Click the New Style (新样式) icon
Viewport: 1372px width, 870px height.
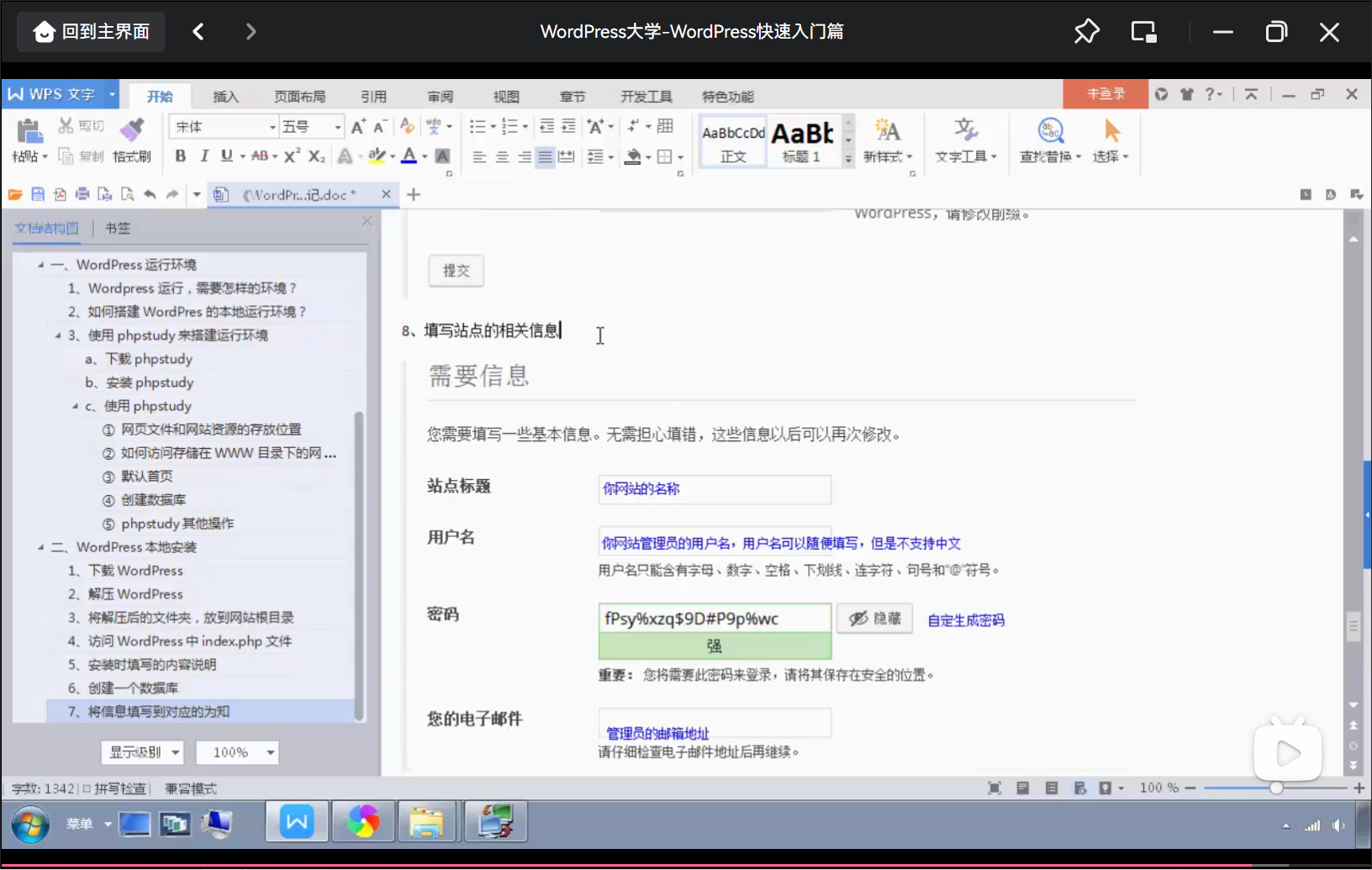pos(887,129)
